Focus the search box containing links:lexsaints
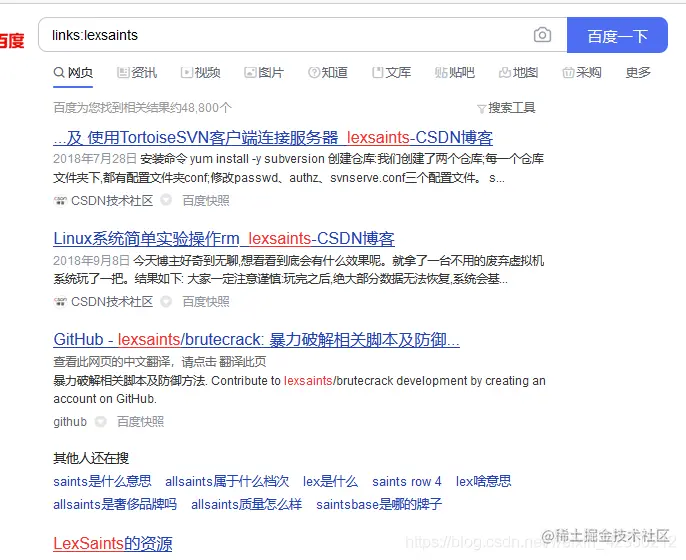The image size is (686, 560). pos(303,35)
